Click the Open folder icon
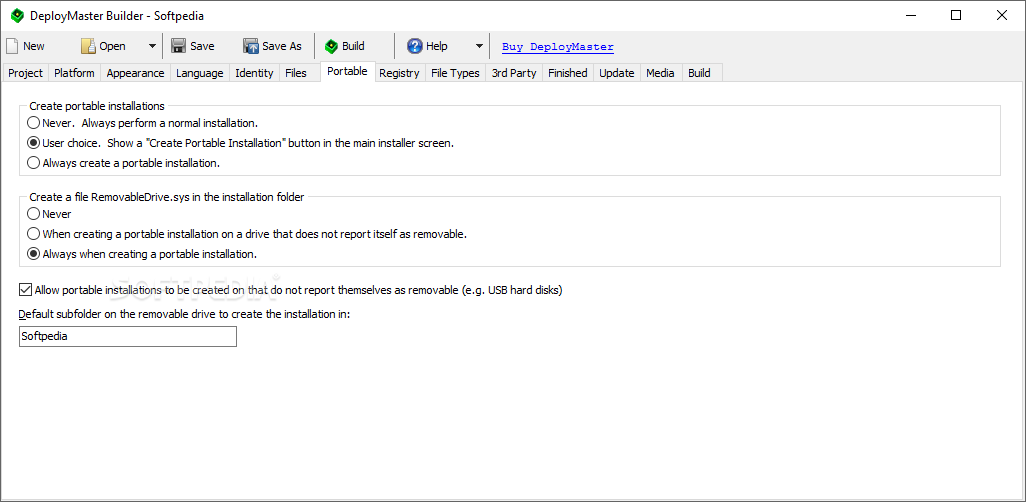This screenshot has width=1026, height=502. [x=88, y=46]
